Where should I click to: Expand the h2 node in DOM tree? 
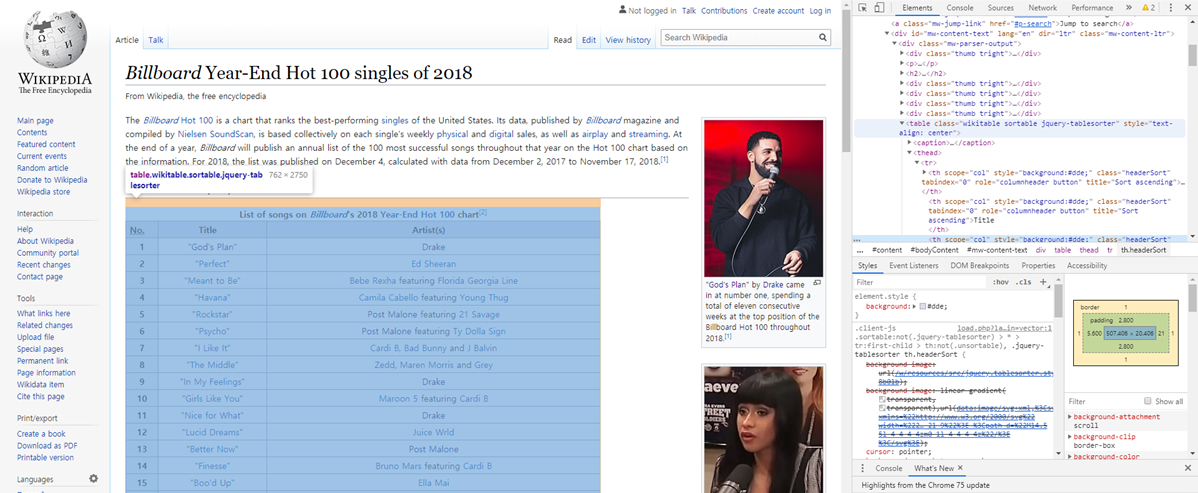(x=902, y=73)
